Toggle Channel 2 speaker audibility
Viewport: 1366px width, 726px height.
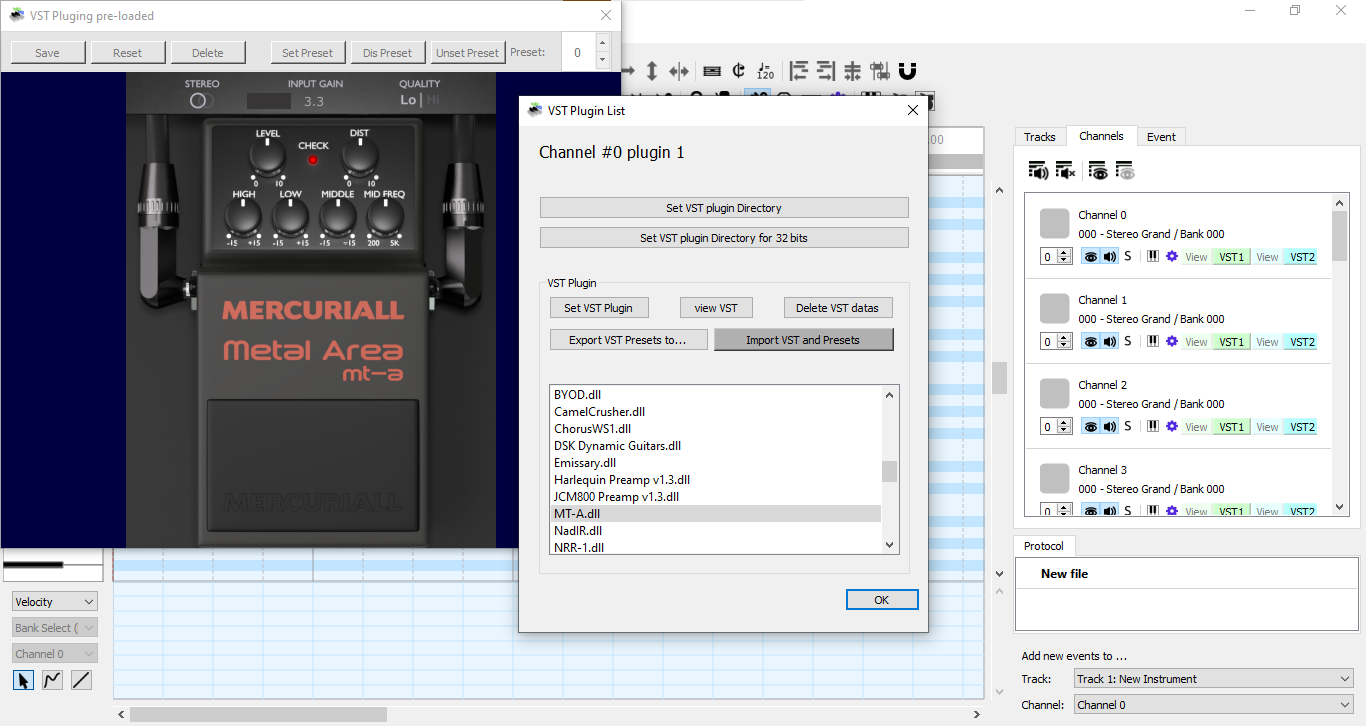1110,427
